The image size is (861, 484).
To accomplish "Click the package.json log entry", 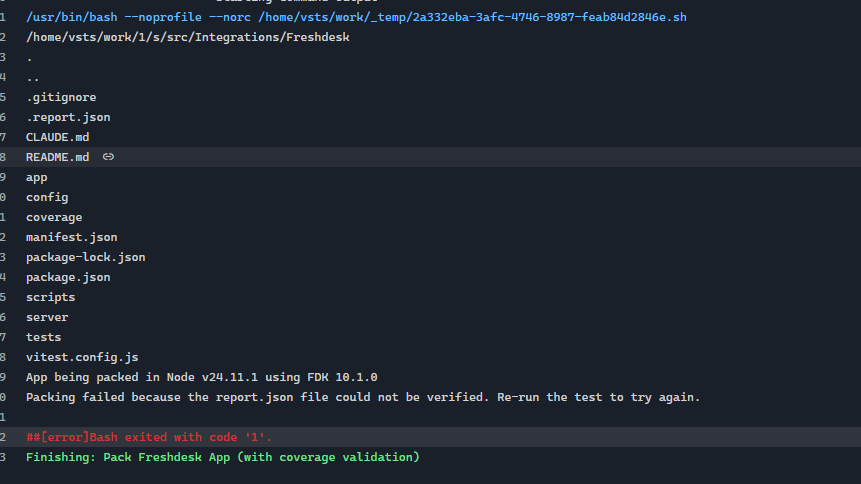I will pyautogui.click(x=68, y=277).
